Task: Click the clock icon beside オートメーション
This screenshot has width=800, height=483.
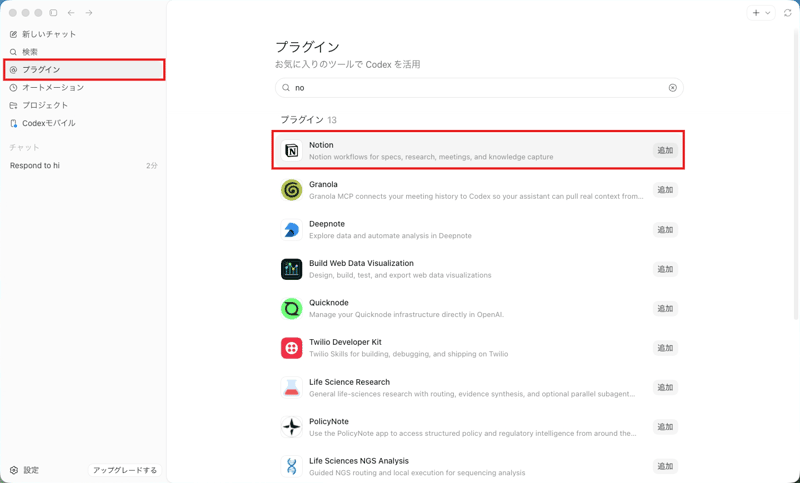Action: 13,87
